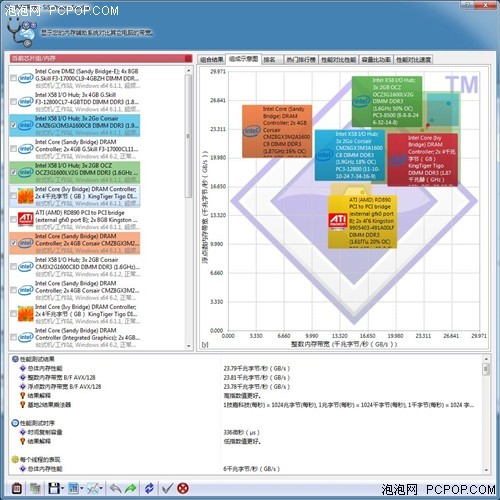500x500 pixels.
Task: Click Intel logo of Core DMI2 Sandy Bridge-E row
Action: click(26, 78)
